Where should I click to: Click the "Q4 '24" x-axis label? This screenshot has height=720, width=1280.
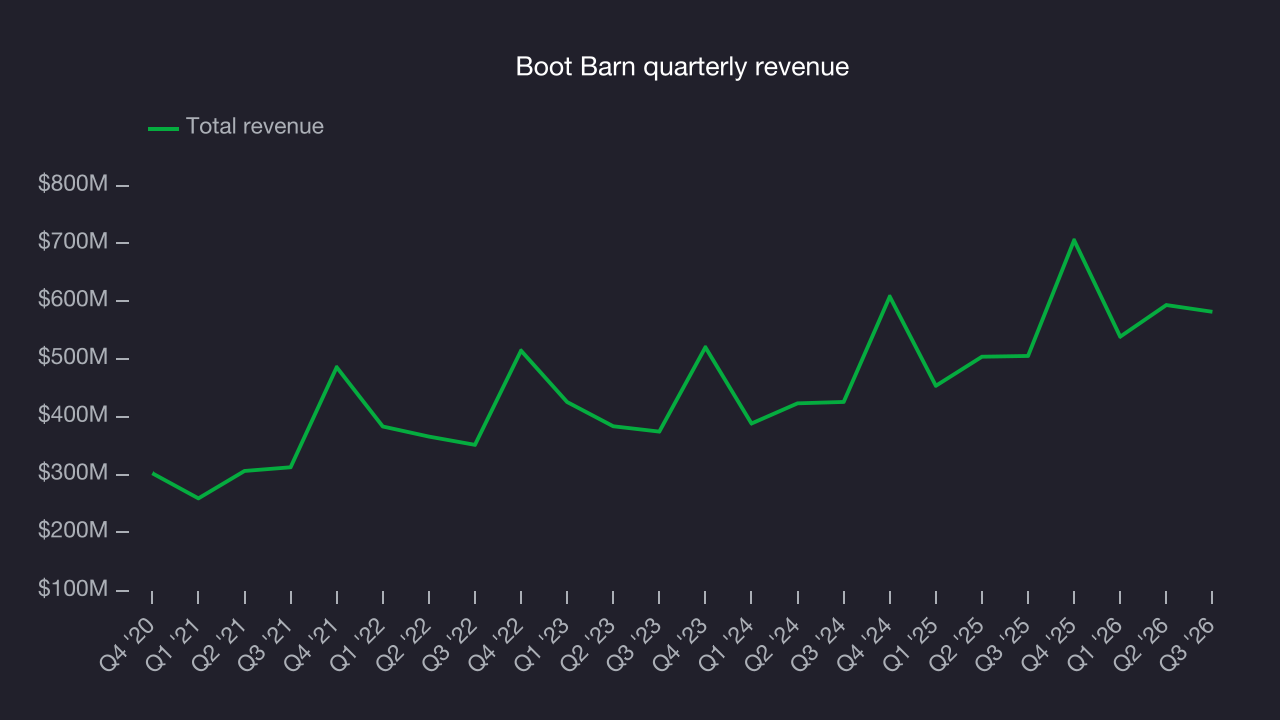tap(865, 643)
